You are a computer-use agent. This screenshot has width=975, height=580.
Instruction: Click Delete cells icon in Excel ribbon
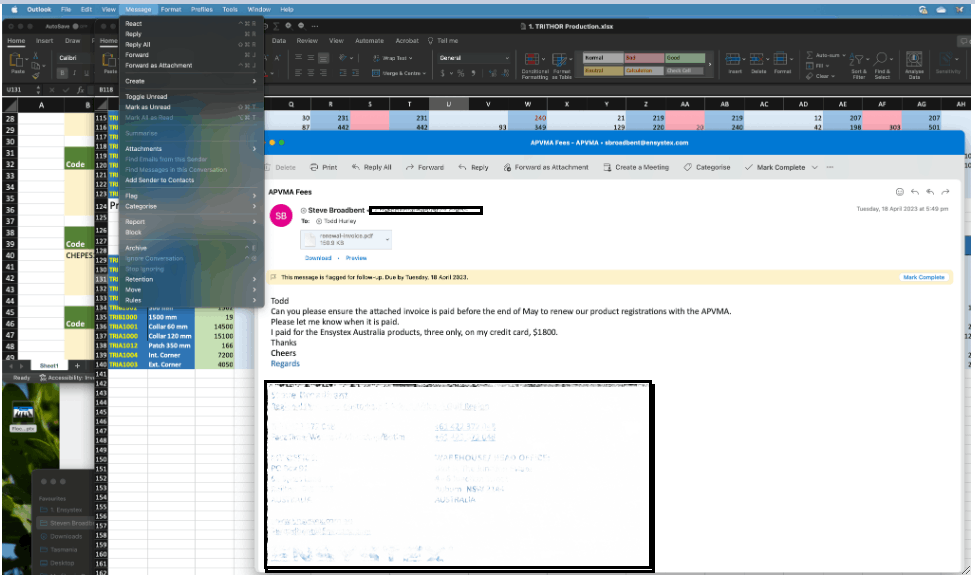(x=758, y=63)
